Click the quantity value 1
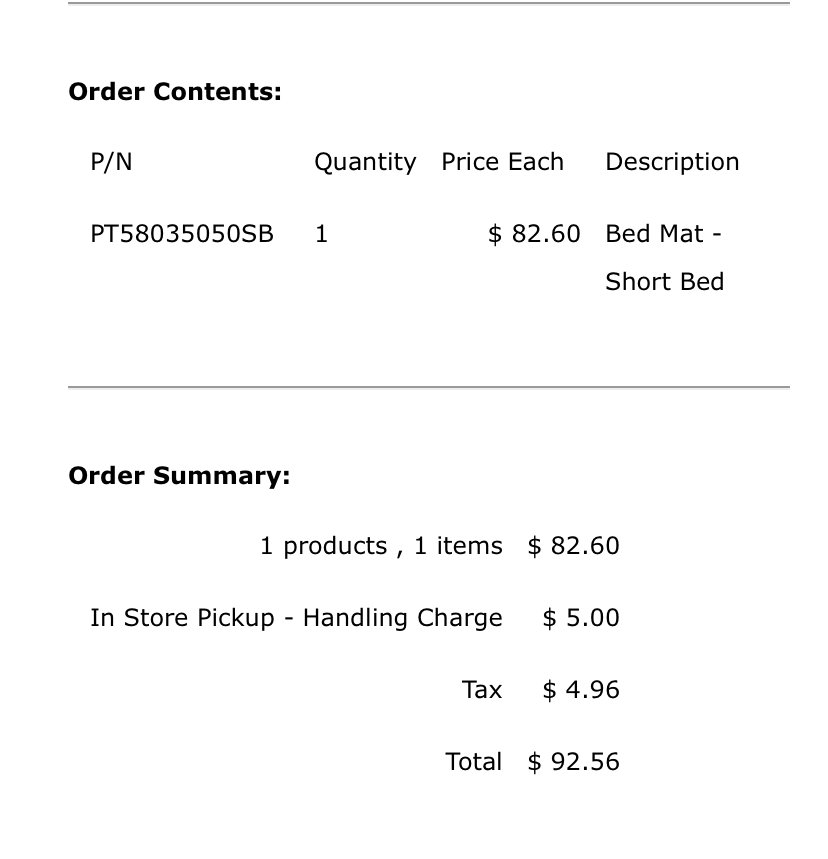 click(322, 234)
